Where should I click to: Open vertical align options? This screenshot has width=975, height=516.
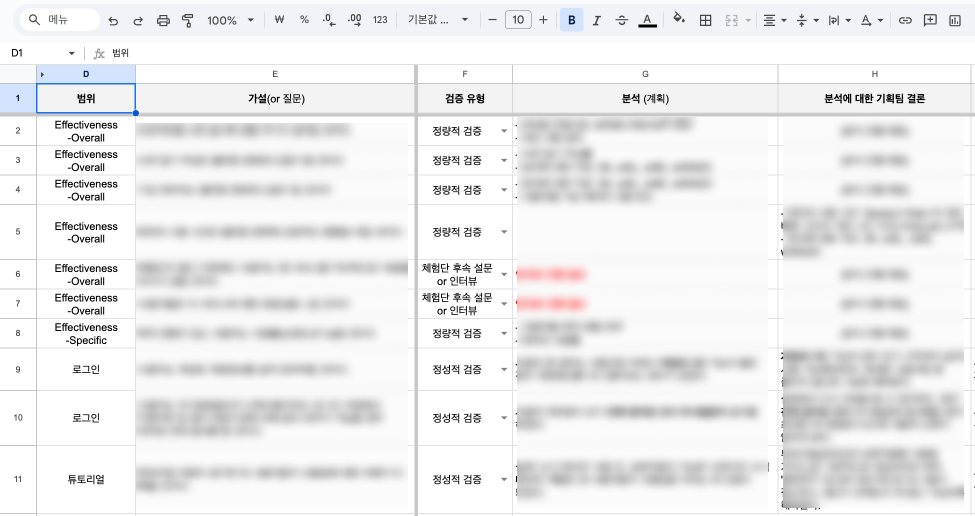click(807, 20)
